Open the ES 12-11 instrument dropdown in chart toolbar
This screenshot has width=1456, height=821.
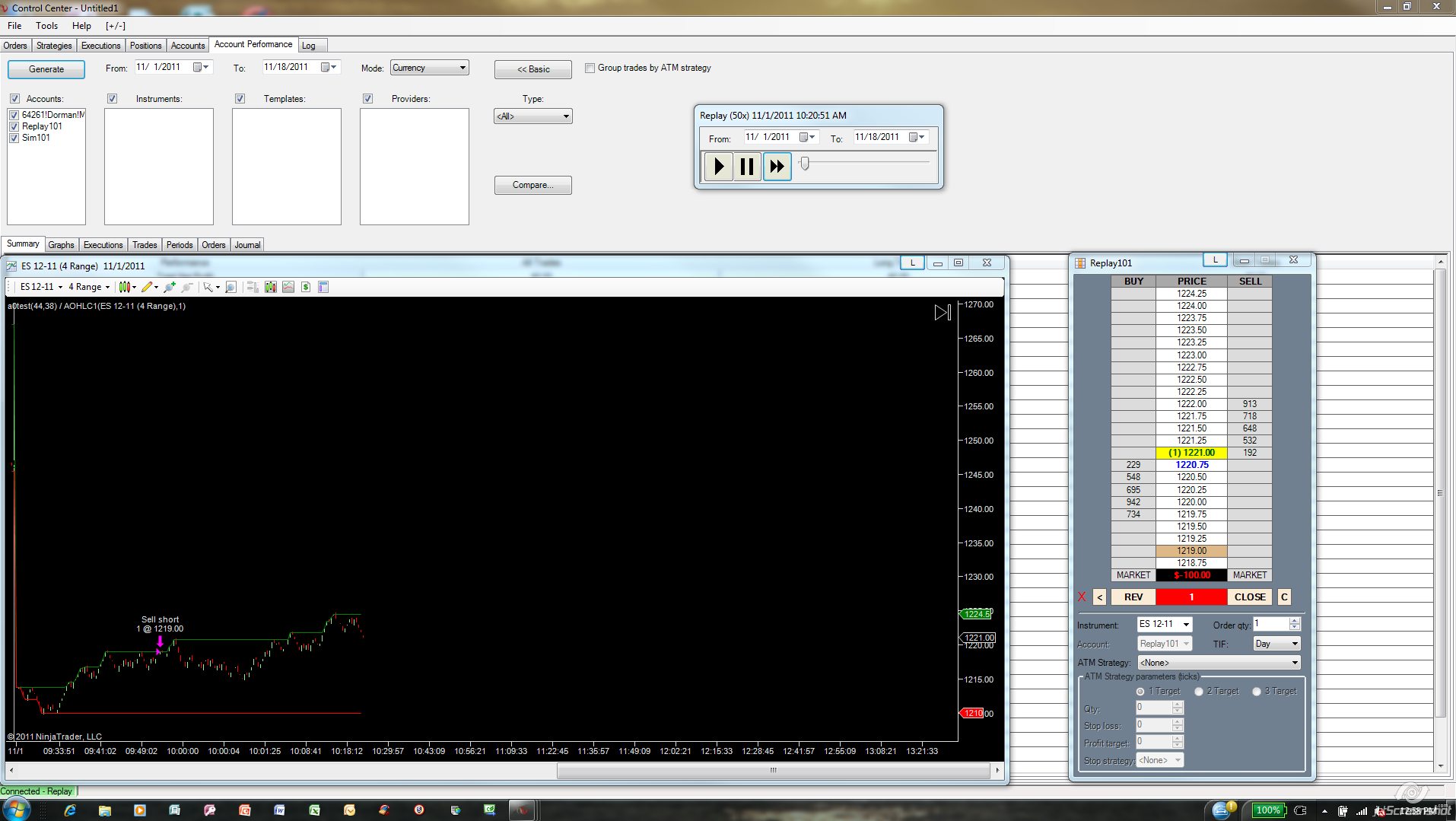[x=41, y=287]
